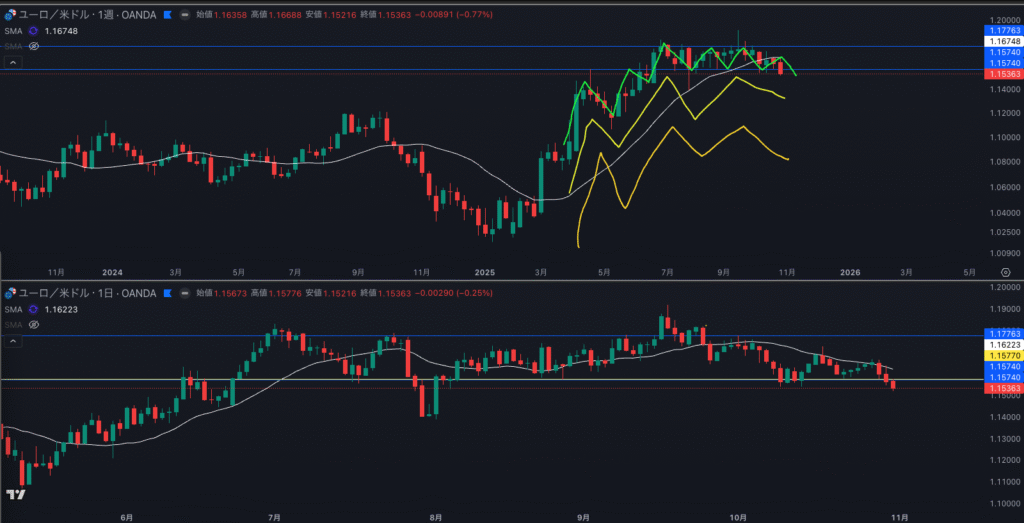The width and height of the screenshot is (1024, 523).
Task: Click the 2026 marker on weekly time axis
Action: coord(850,272)
